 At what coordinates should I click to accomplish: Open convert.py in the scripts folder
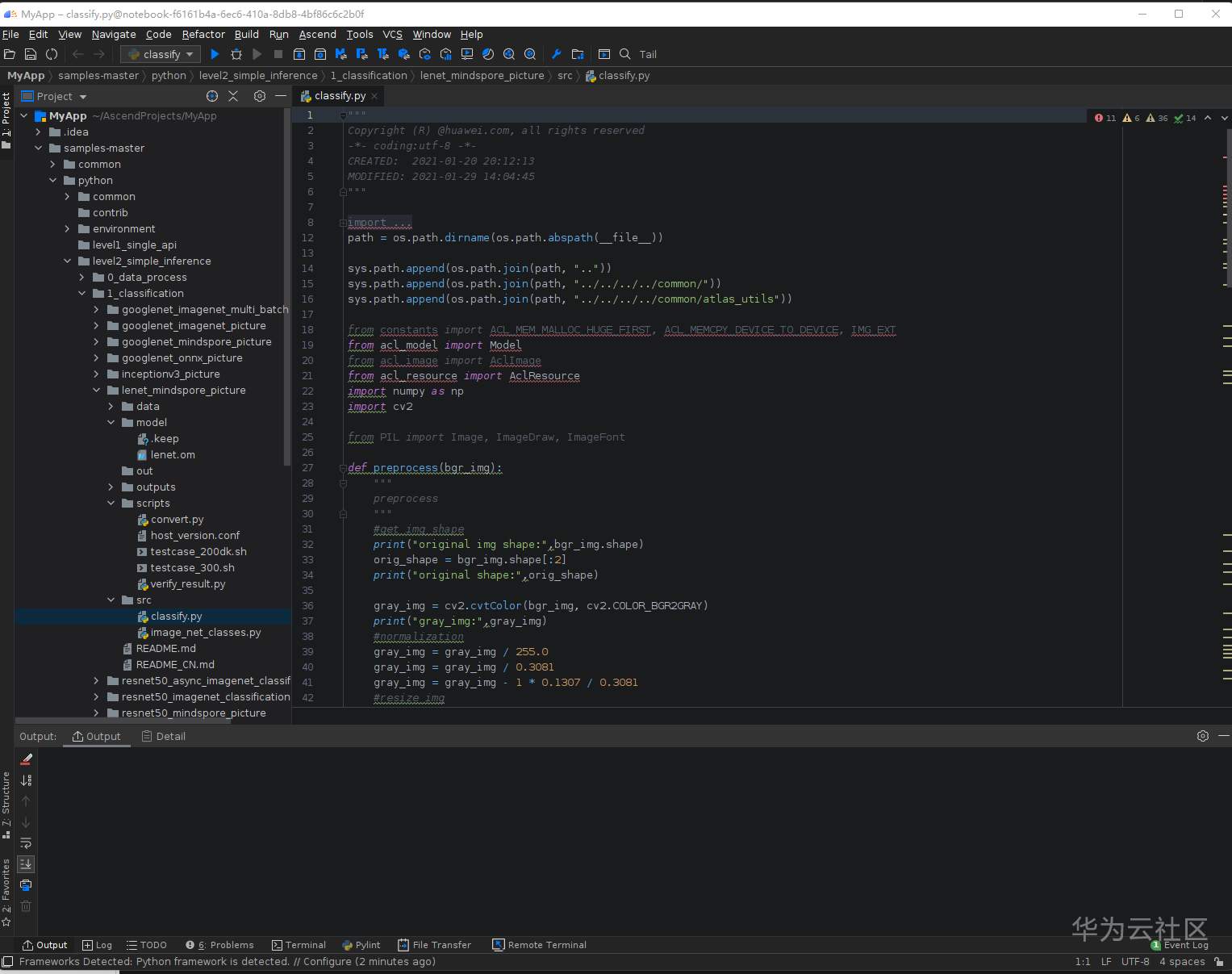click(177, 520)
